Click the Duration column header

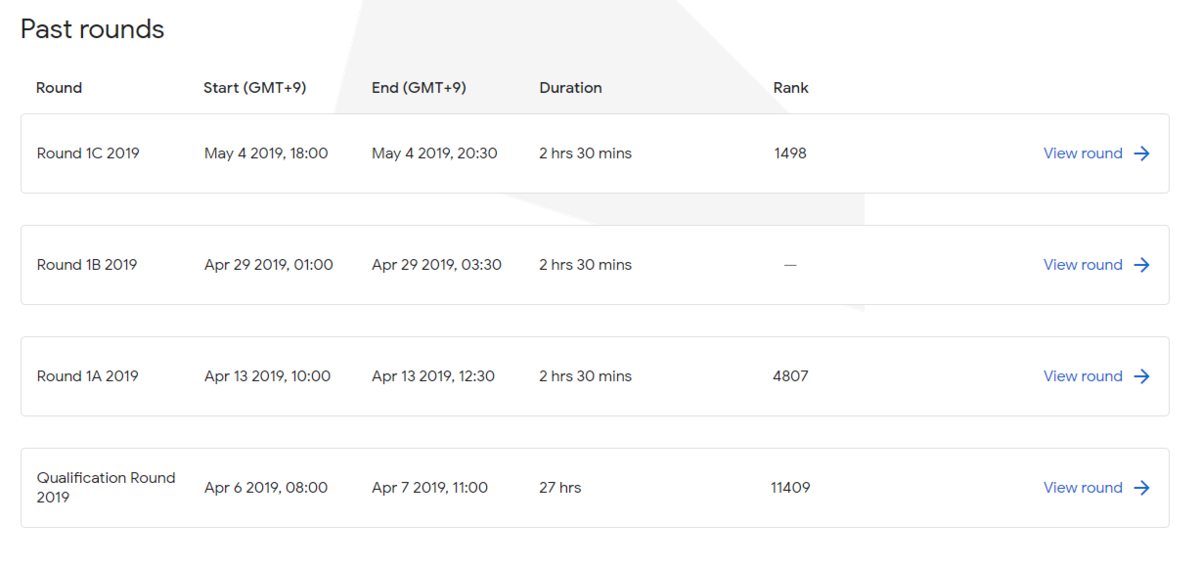pos(571,88)
